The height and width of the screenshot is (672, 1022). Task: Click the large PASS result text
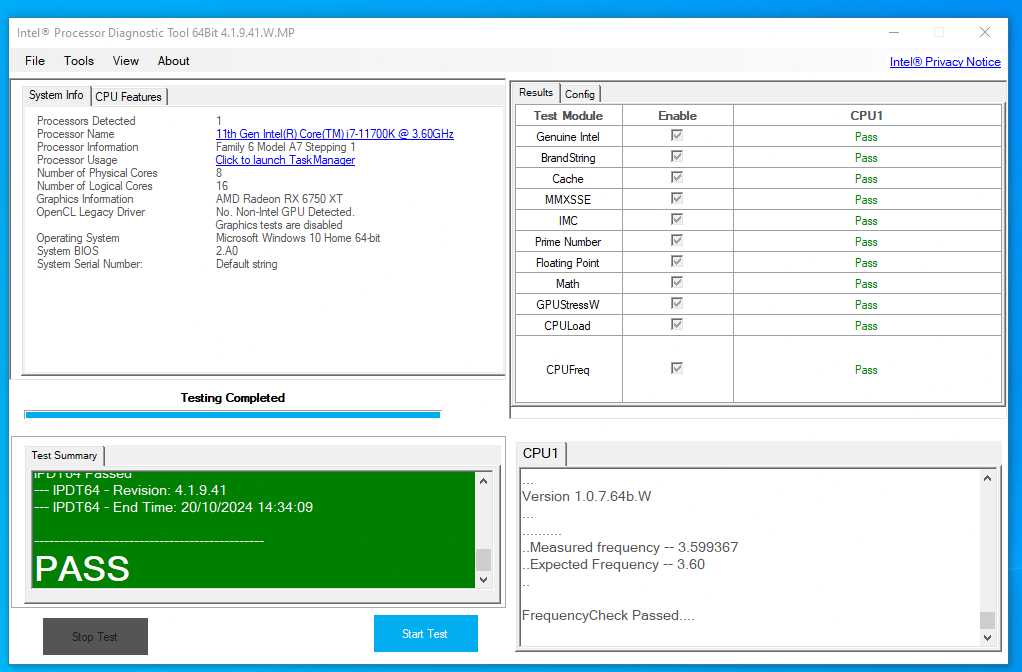(x=82, y=568)
